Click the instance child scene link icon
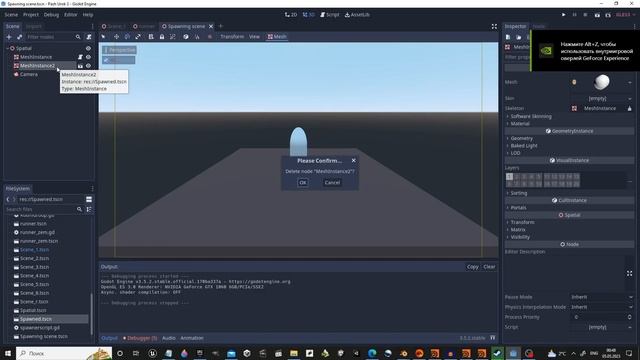Image resolution: width=640 pixels, height=360 pixels. pos(19,37)
